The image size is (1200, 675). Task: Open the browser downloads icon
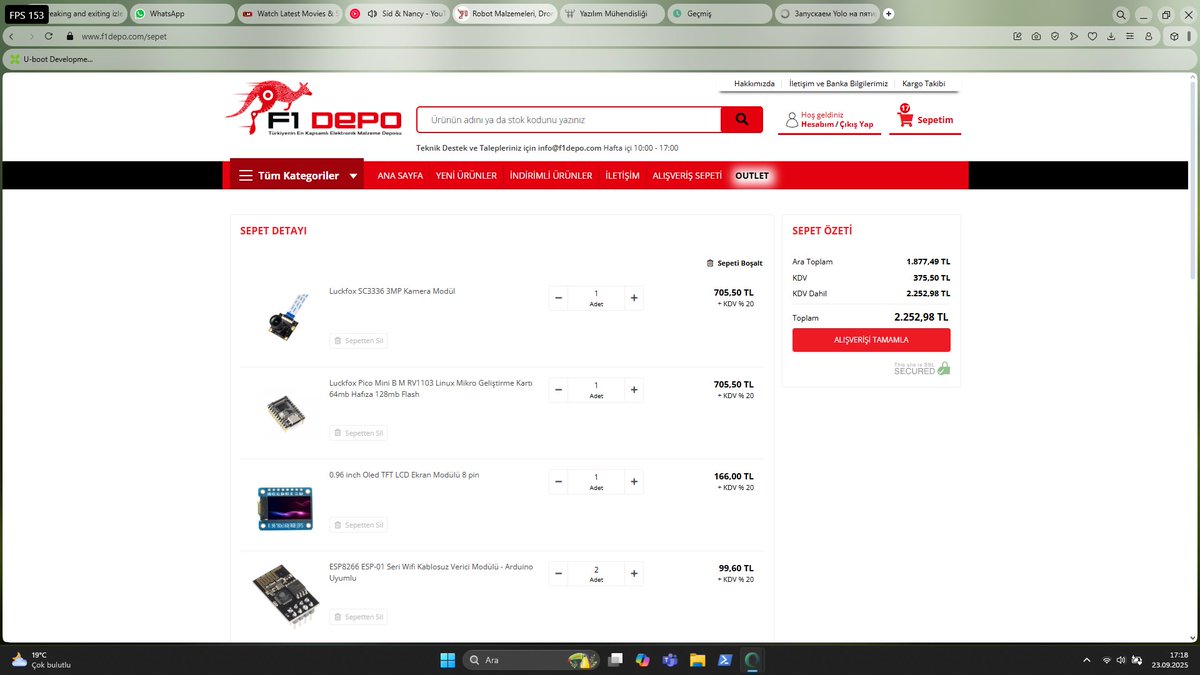[1112, 36]
